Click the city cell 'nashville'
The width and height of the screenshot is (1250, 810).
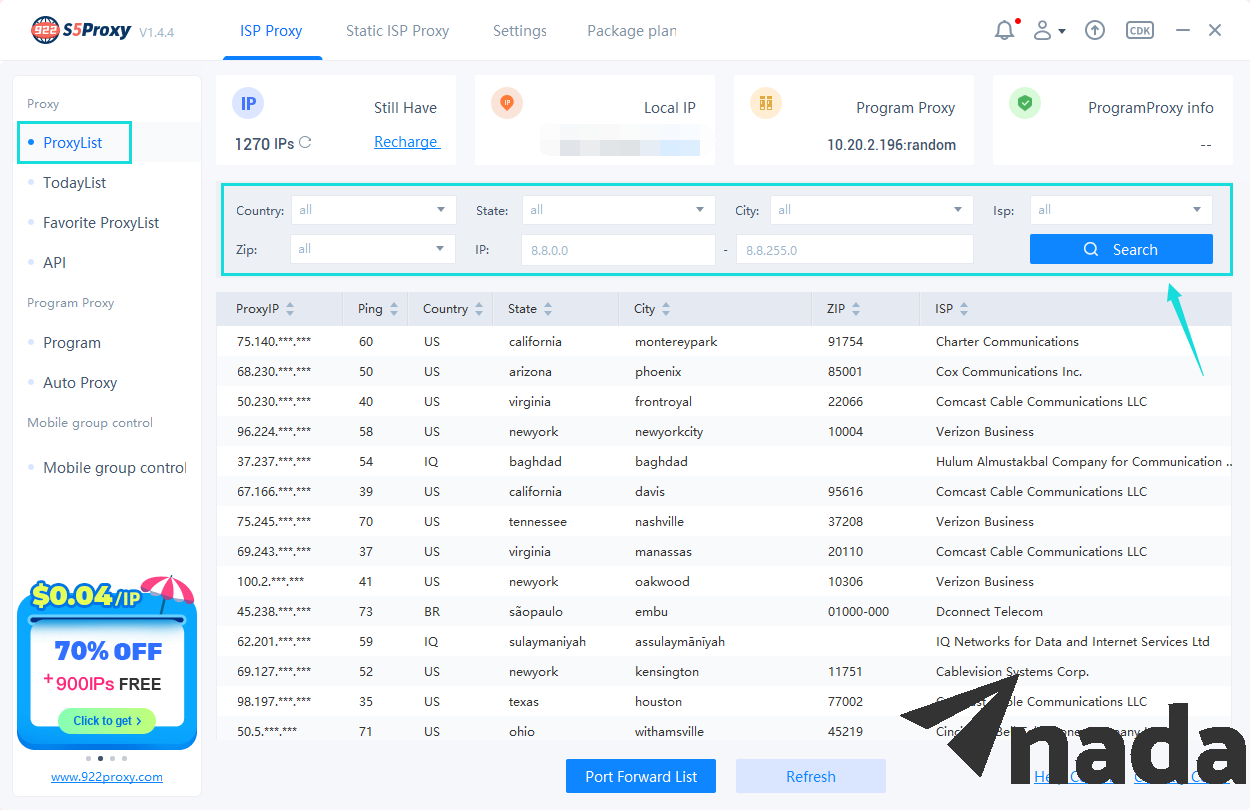pyautogui.click(x=659, y=522)
